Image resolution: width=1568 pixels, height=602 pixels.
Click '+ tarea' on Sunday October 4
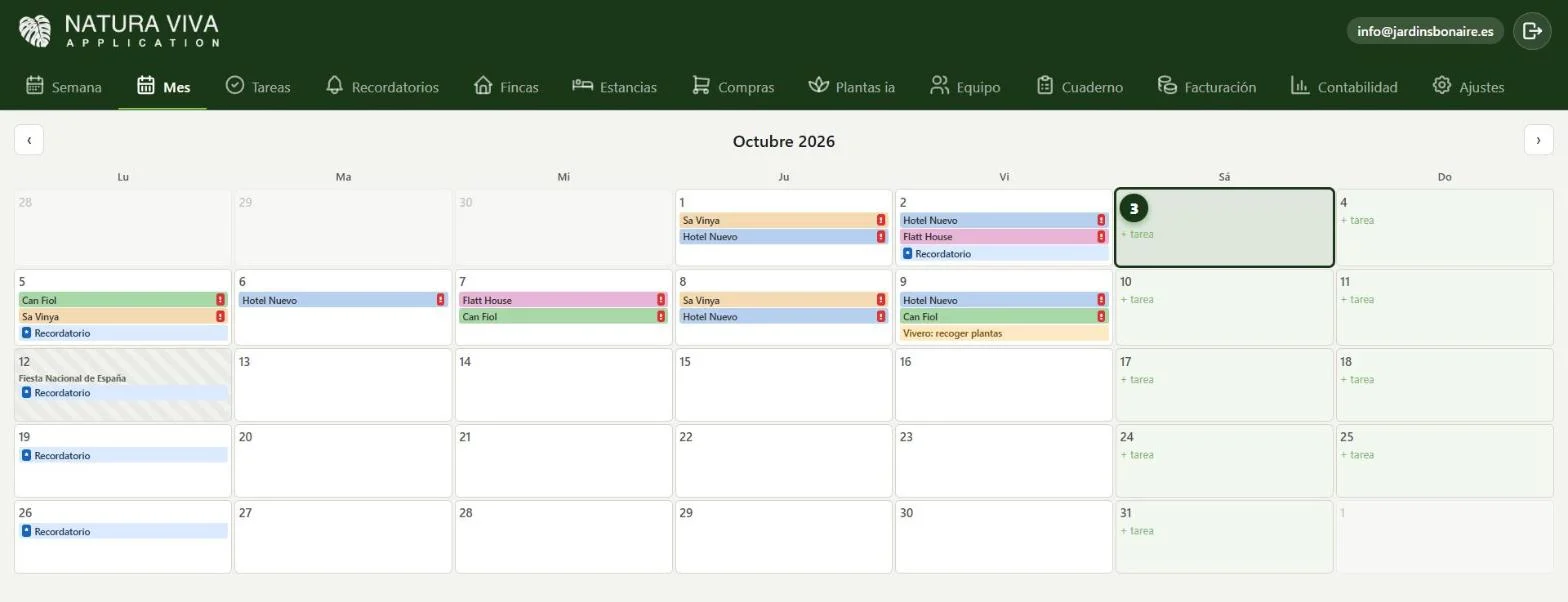pyautogui.click(x=1357, y=220)
